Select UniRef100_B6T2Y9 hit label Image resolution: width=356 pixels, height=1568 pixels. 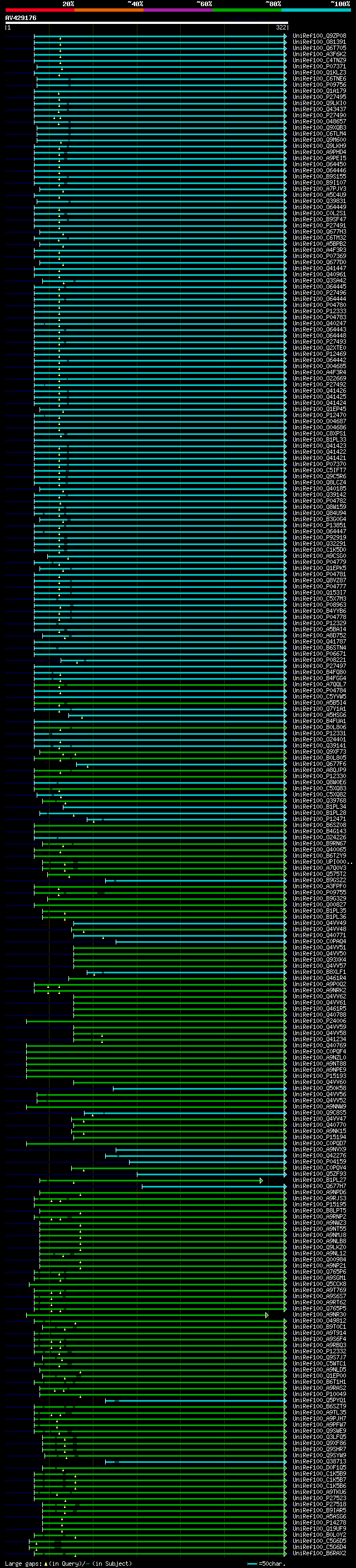pyautogui.click(x=319, y=856)
